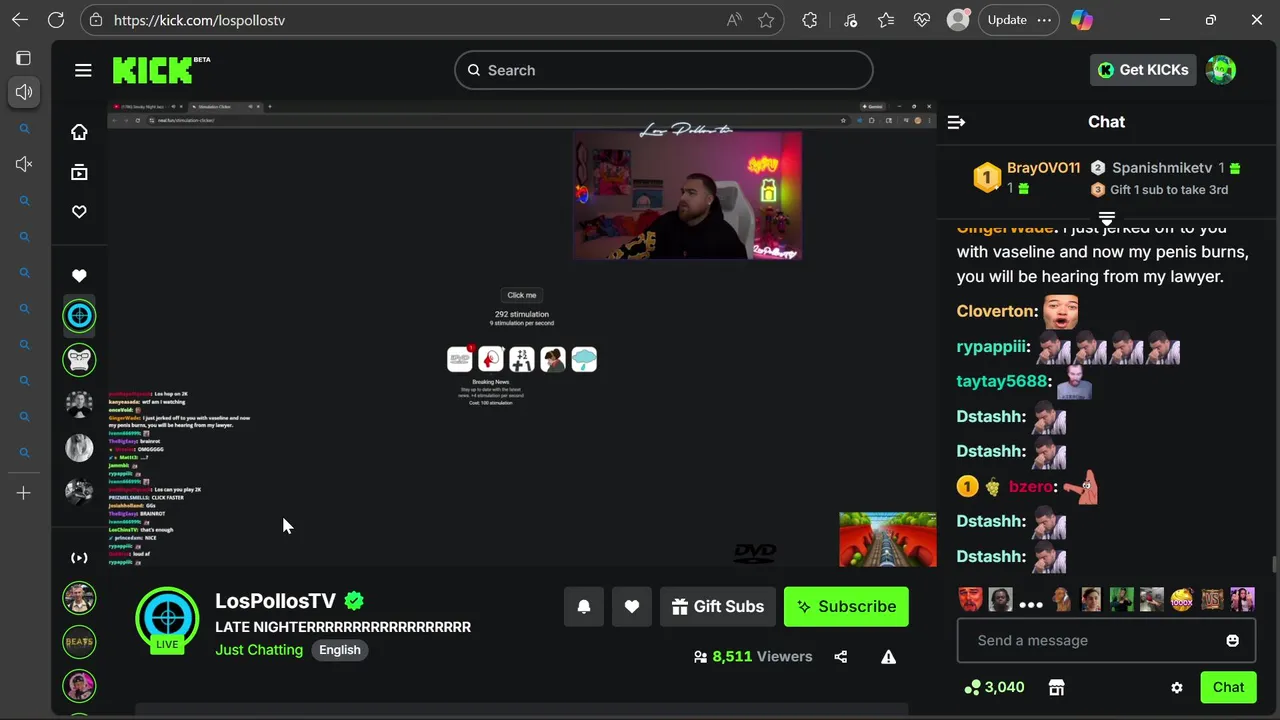Click chat username rypappiii

(991, 346)
